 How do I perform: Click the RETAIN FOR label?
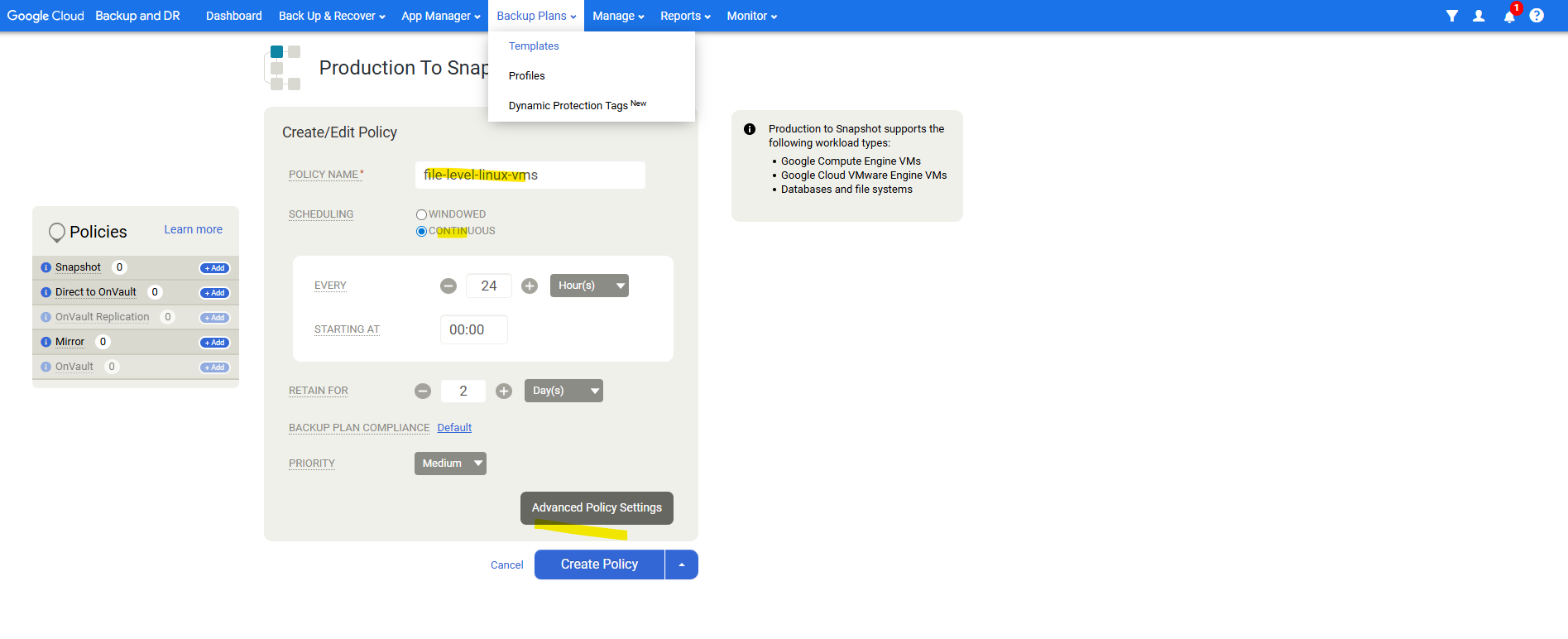(x=319, y=391)
